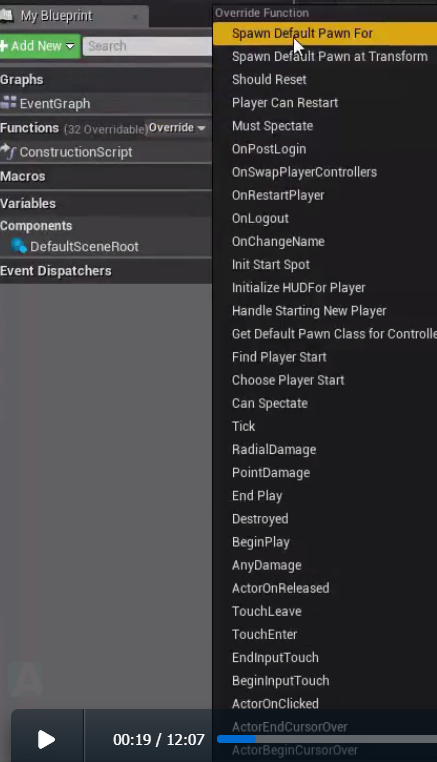The height and width of the screenshot is (762, 437).
Task: Click the DefaultSceneRoot component icon
Action: click(x=19, y=246)
